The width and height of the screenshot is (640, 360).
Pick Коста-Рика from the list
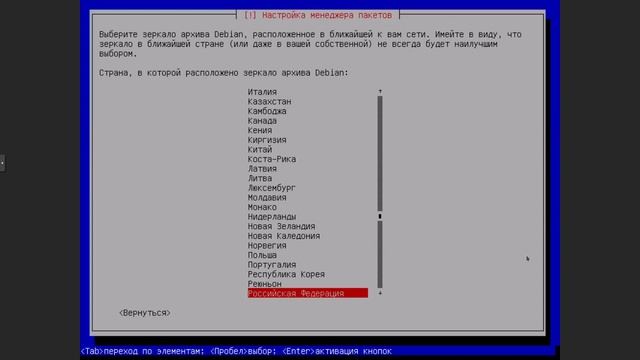pyautogui.click(x=272, y=159)
